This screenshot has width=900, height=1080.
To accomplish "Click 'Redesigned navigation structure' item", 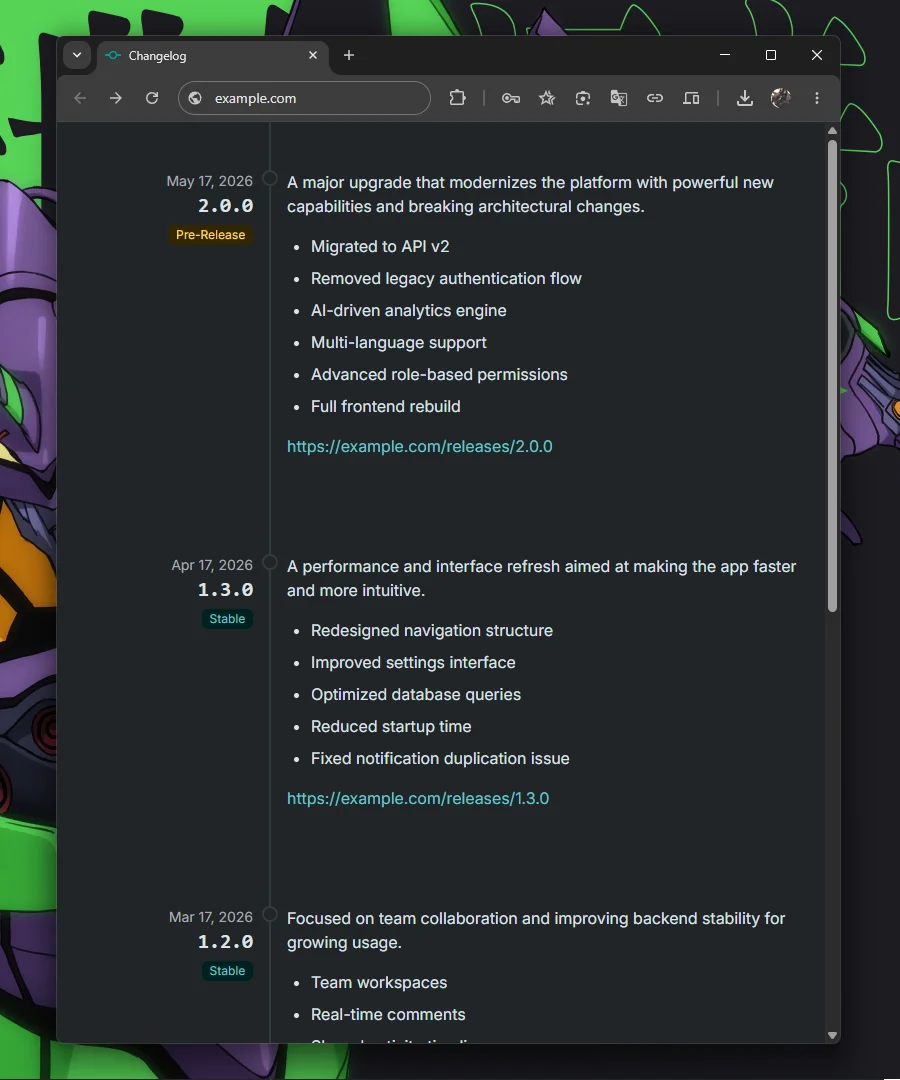I will (432, 630).
